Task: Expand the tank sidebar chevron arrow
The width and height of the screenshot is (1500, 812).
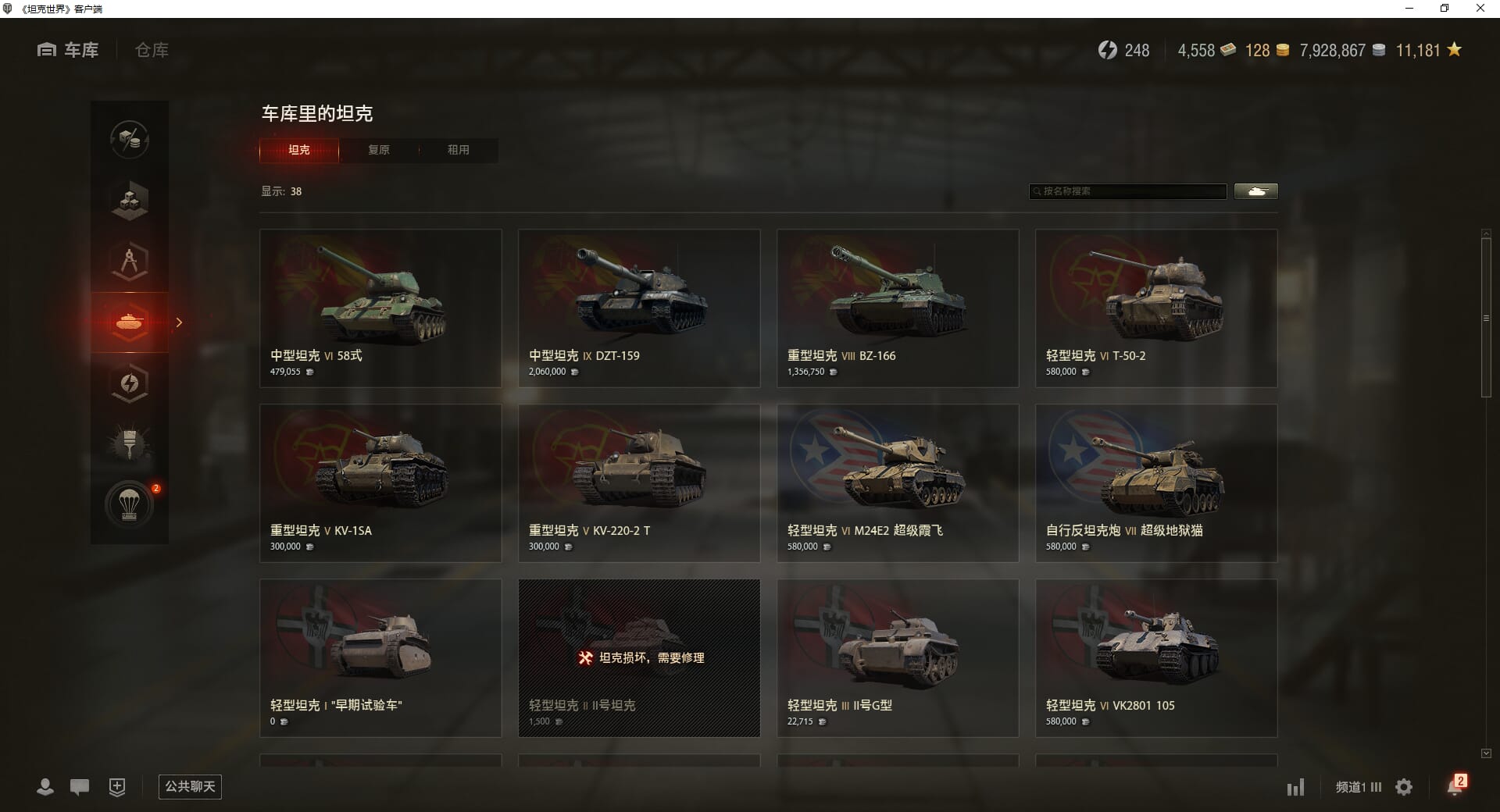Action: [179, 322]
